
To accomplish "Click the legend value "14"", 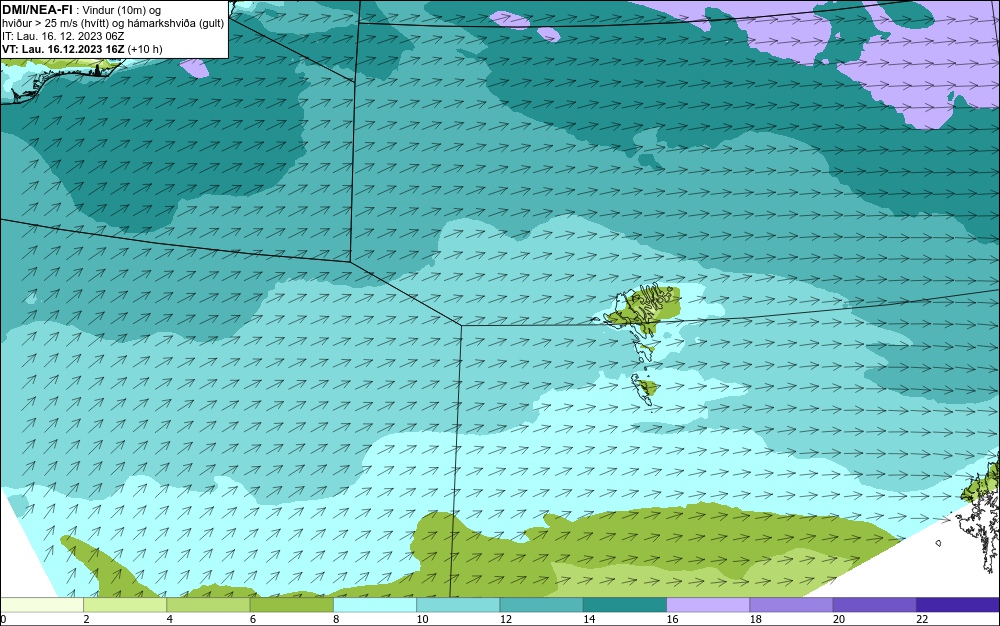I will [589, 620].
